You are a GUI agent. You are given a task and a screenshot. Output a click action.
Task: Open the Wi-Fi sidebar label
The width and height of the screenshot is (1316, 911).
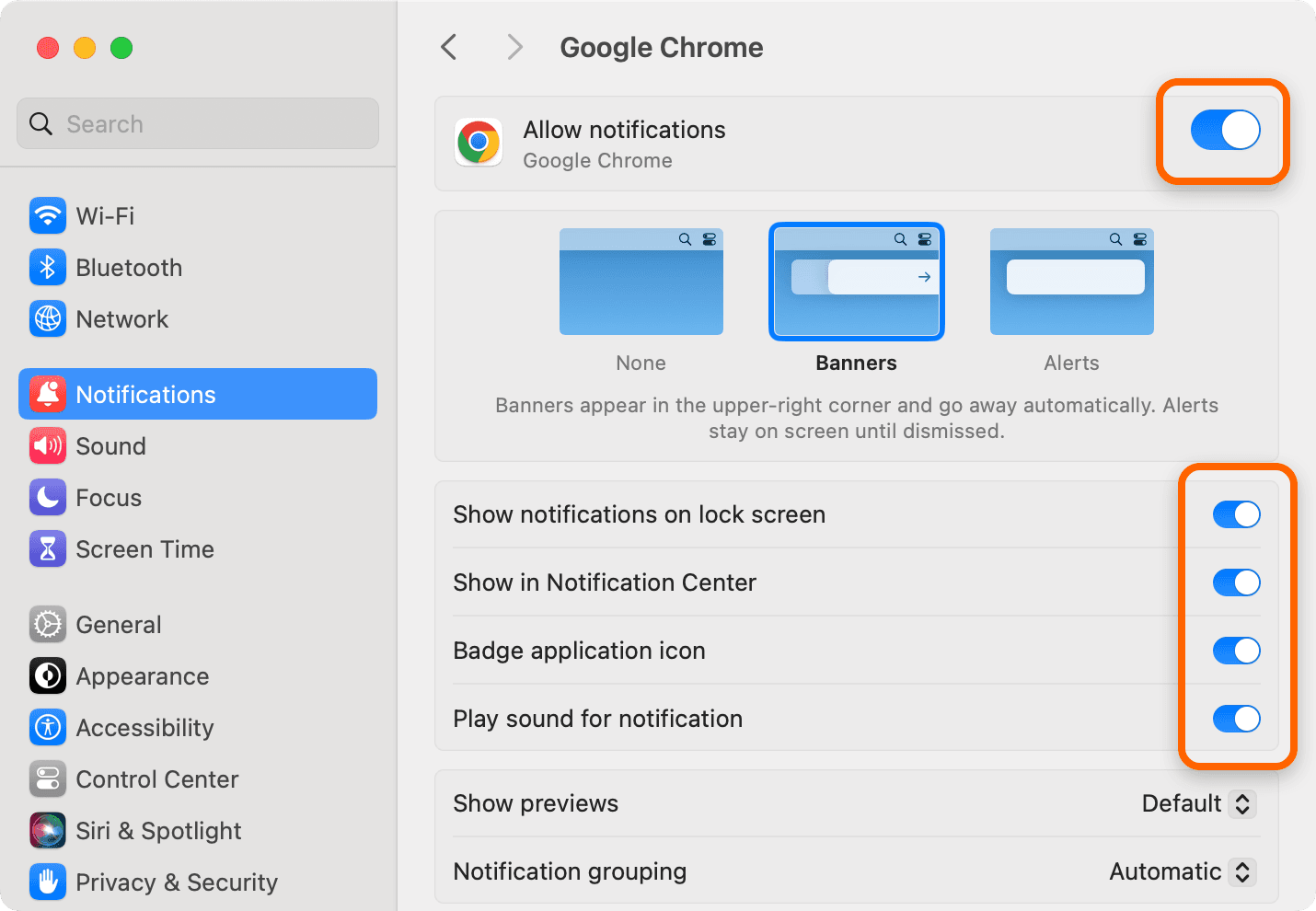pos(105,216)
